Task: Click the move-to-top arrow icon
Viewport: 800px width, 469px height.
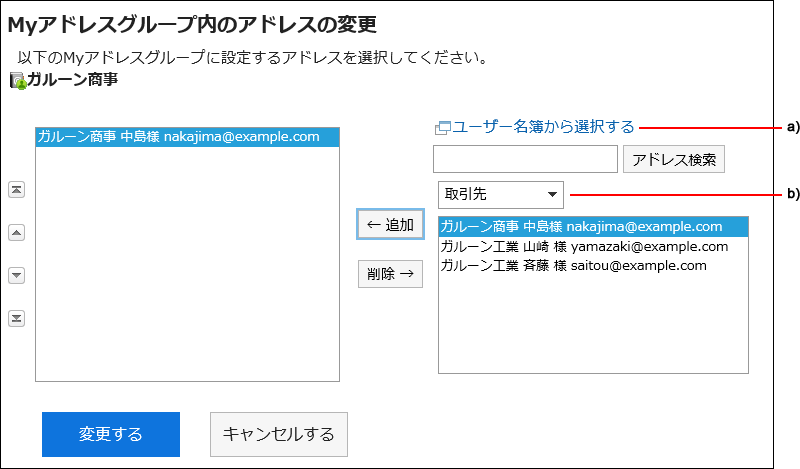Action: [x=16, y=190]
